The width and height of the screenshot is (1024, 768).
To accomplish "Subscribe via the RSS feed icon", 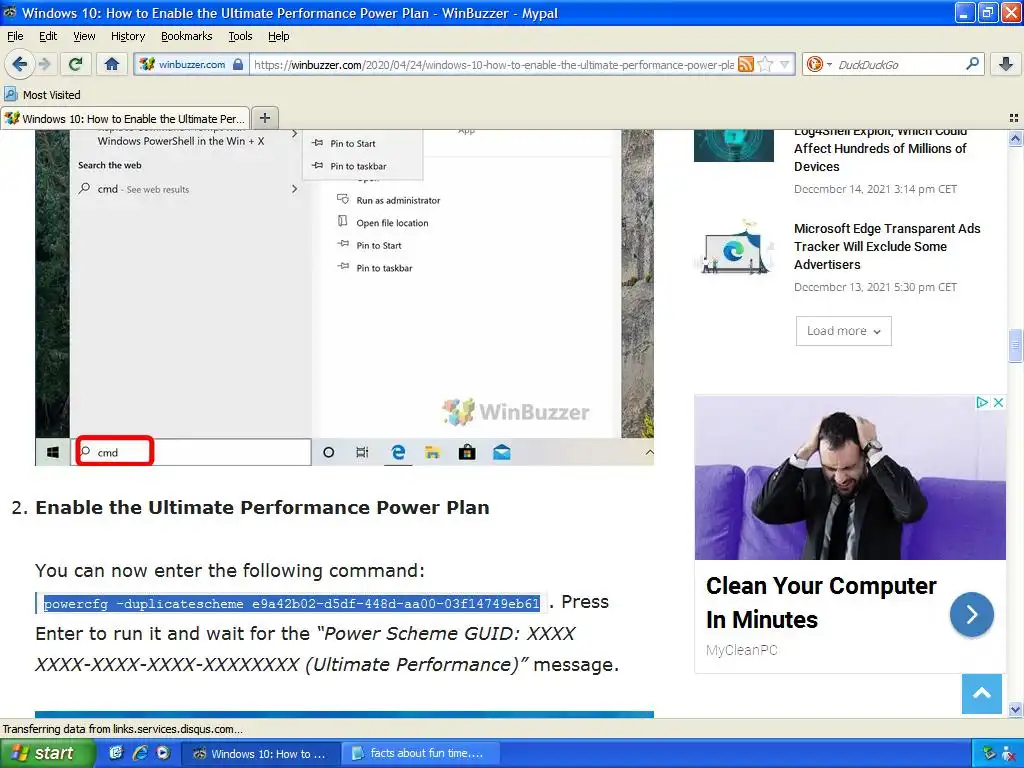I will [745, 64].
